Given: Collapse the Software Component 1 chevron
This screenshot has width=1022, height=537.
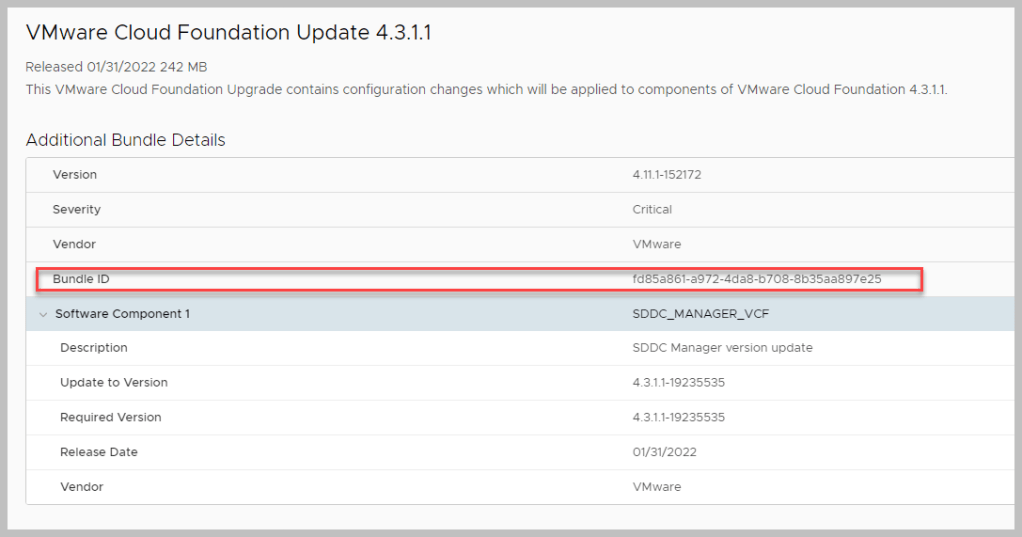Looking at the screenshot, I should [x=43, y=314].
